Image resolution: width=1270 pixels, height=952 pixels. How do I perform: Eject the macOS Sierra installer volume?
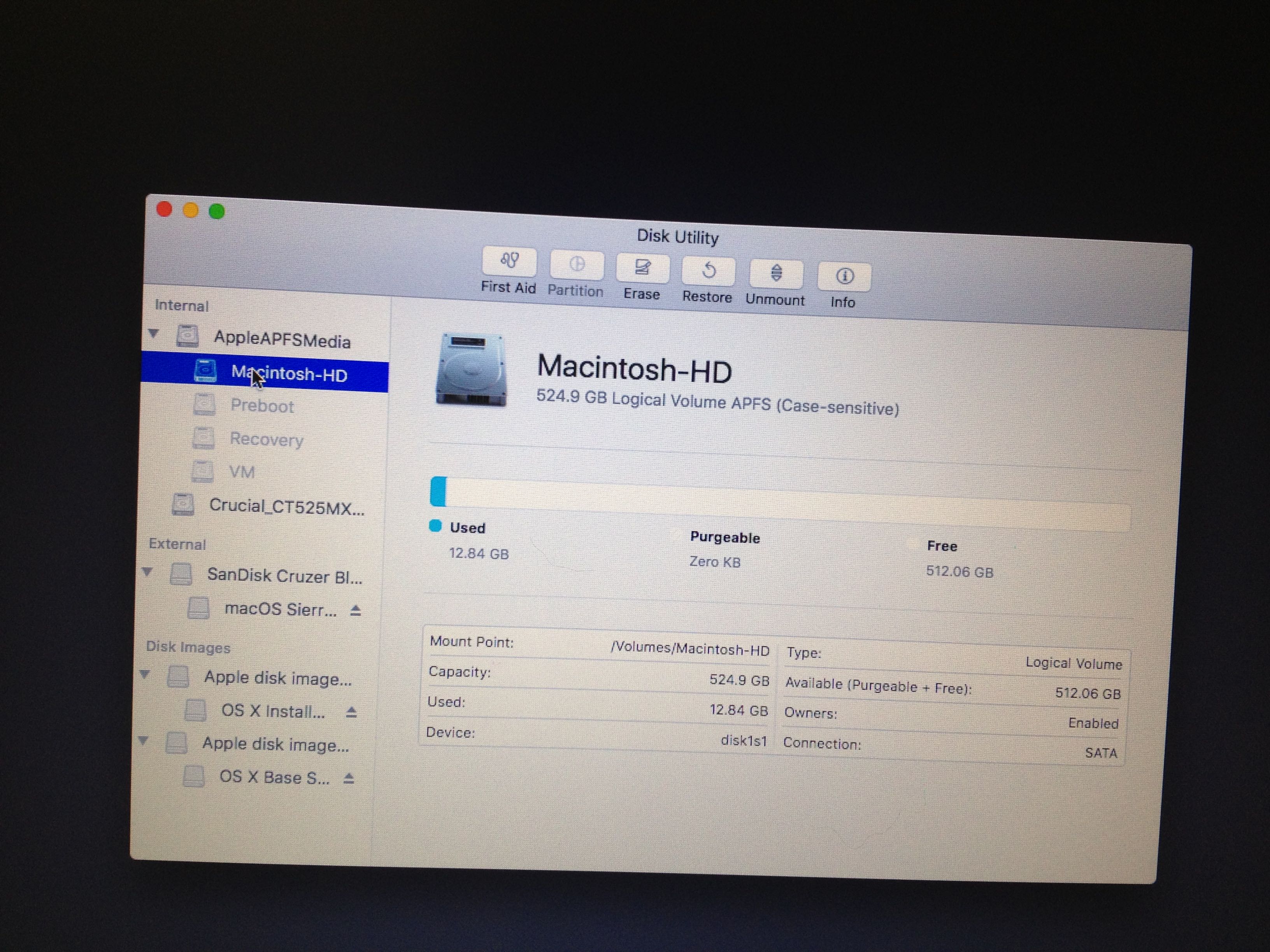(x=355, y=611)
